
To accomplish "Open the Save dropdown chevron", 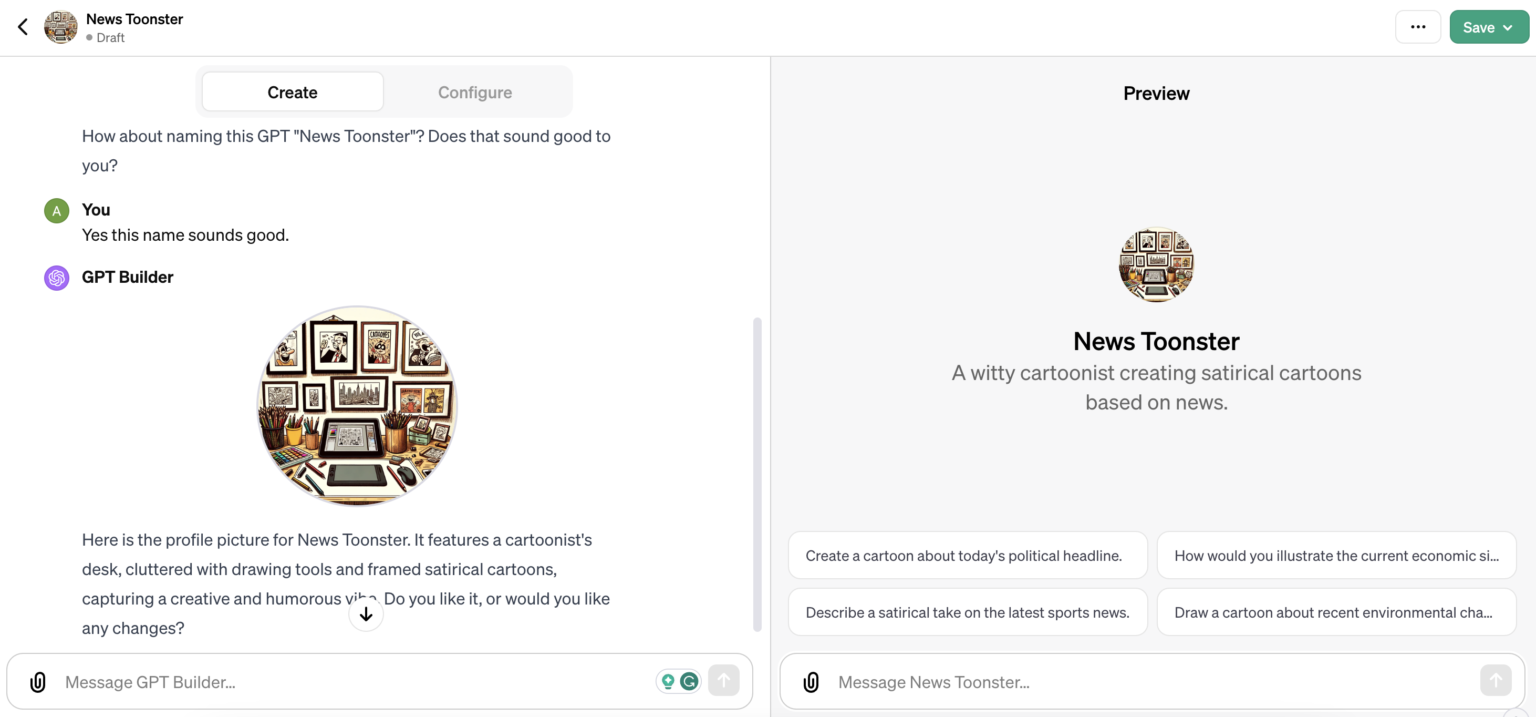I will [x=1507, y=27].
